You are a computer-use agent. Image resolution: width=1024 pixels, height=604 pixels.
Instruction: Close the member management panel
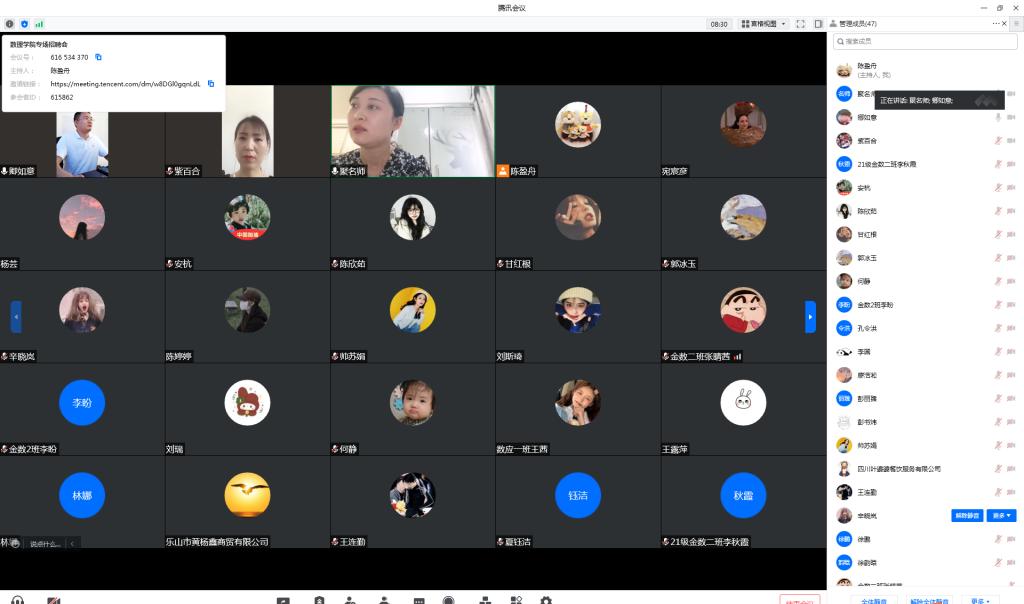(x=1004, y=23)
